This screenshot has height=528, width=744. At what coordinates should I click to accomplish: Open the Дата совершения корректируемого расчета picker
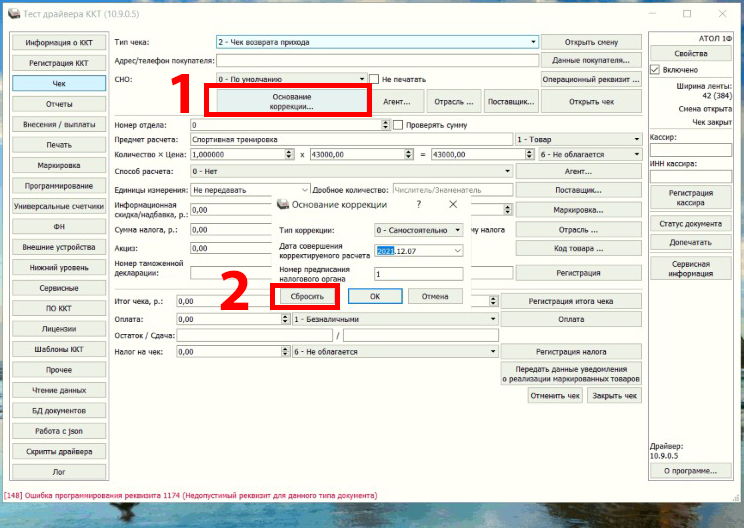click(x=458, y=251)
